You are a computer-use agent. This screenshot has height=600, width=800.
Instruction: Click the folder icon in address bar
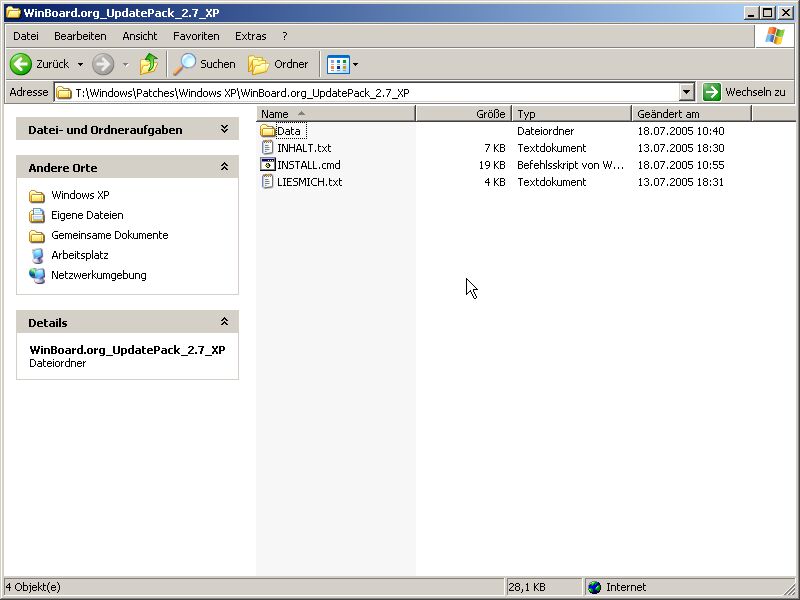(x=64, y=93)
